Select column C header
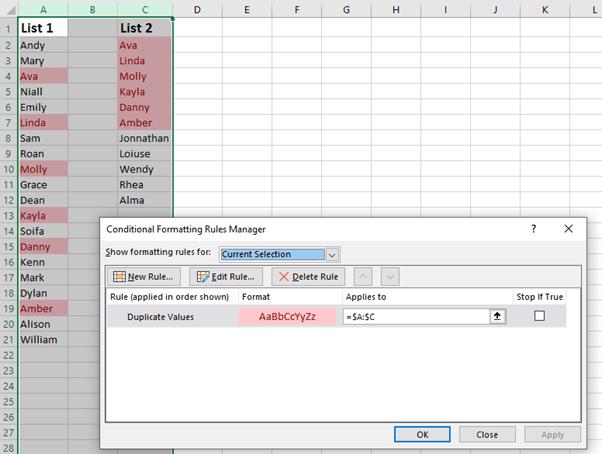 (145, 9)
